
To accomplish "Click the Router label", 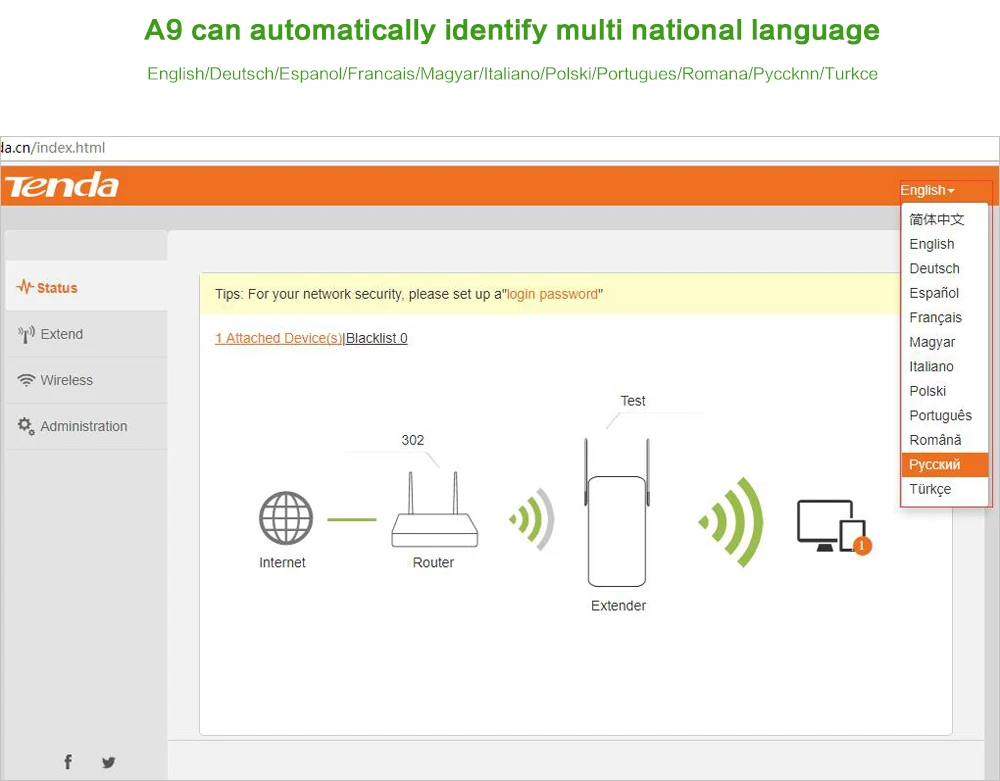I will click(433, 562).
